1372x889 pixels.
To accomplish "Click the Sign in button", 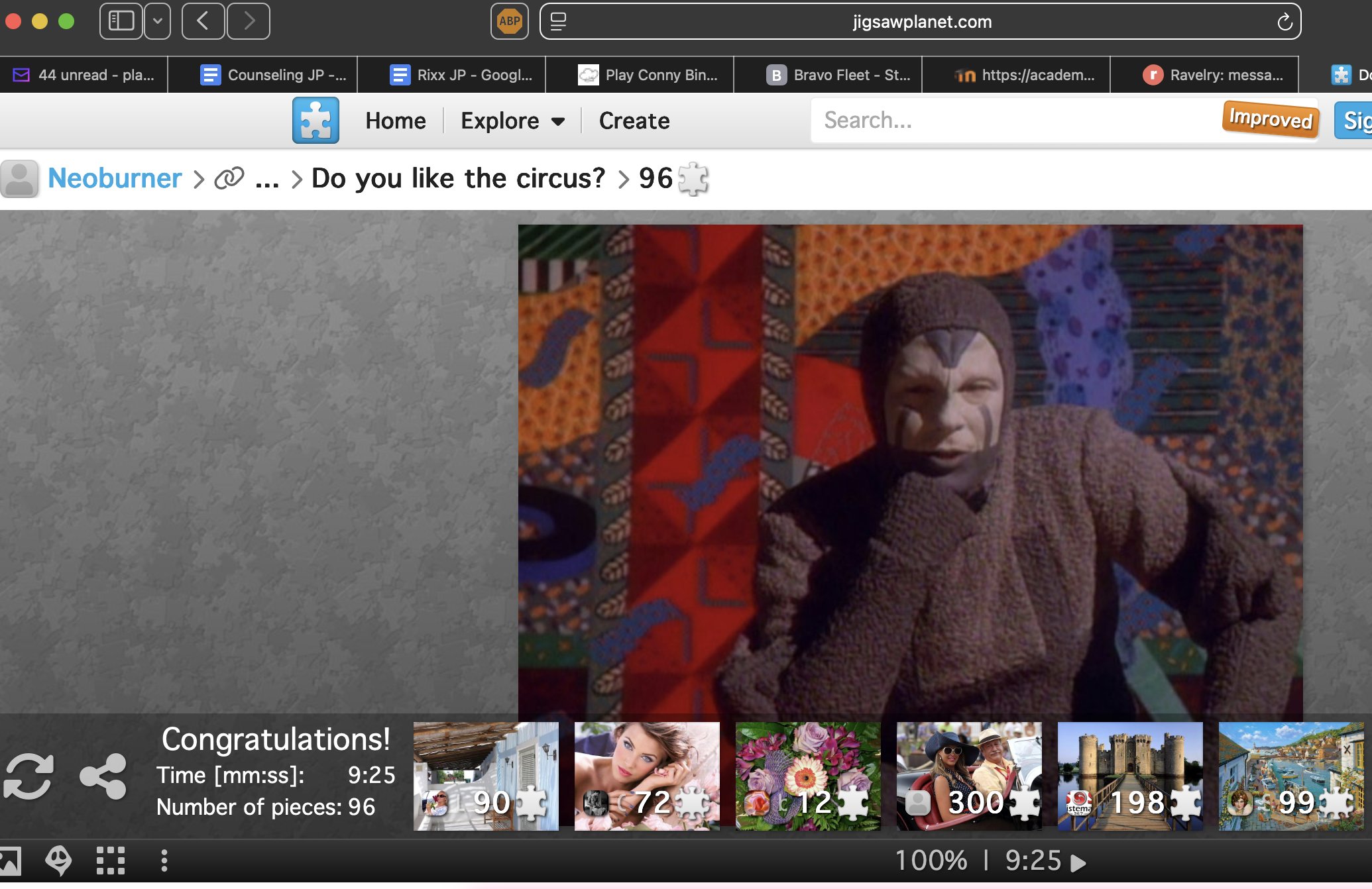I will pyautogui.click(x=1353, y=120).
